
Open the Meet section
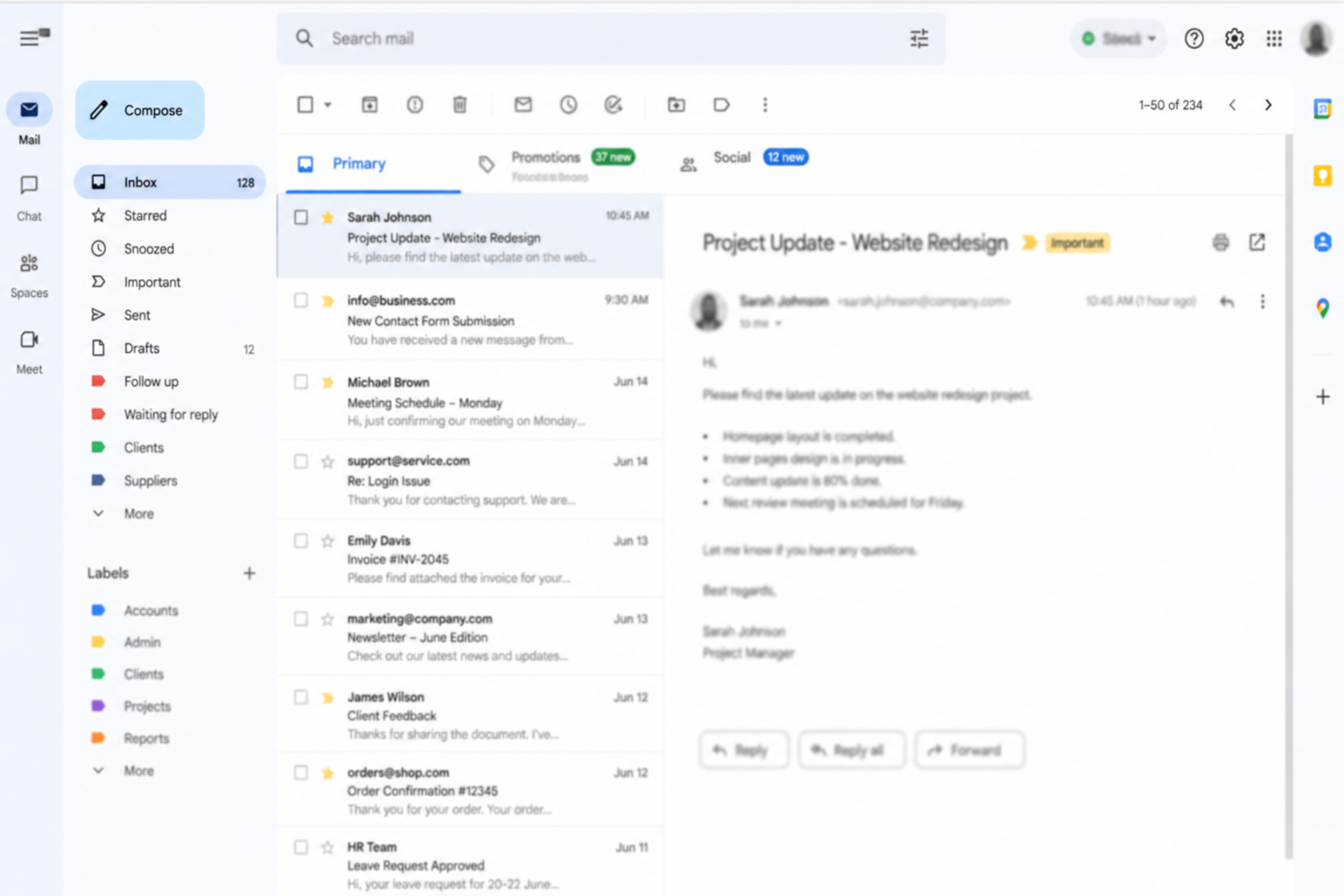click(29, 352)
